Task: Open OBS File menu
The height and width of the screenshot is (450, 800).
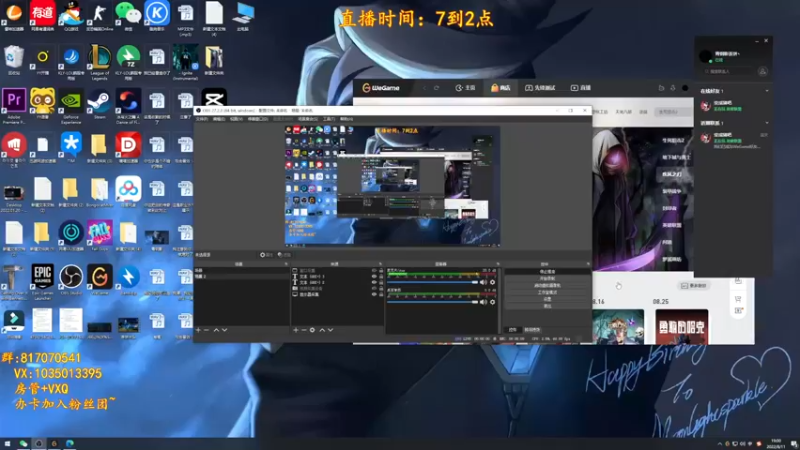Action: 202,119
